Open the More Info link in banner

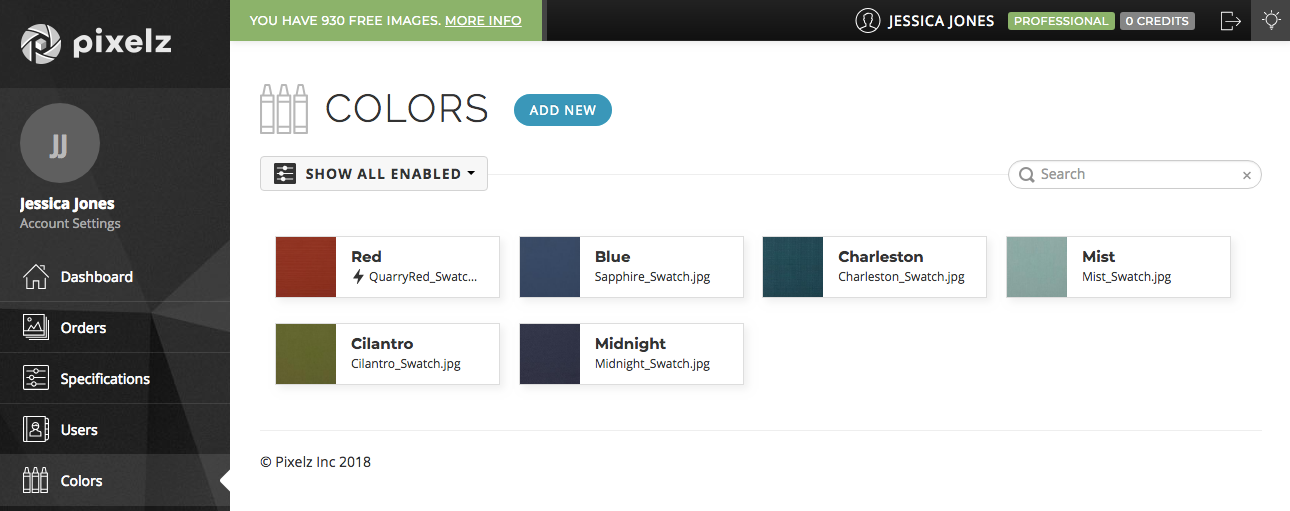[x=483, y=20]
